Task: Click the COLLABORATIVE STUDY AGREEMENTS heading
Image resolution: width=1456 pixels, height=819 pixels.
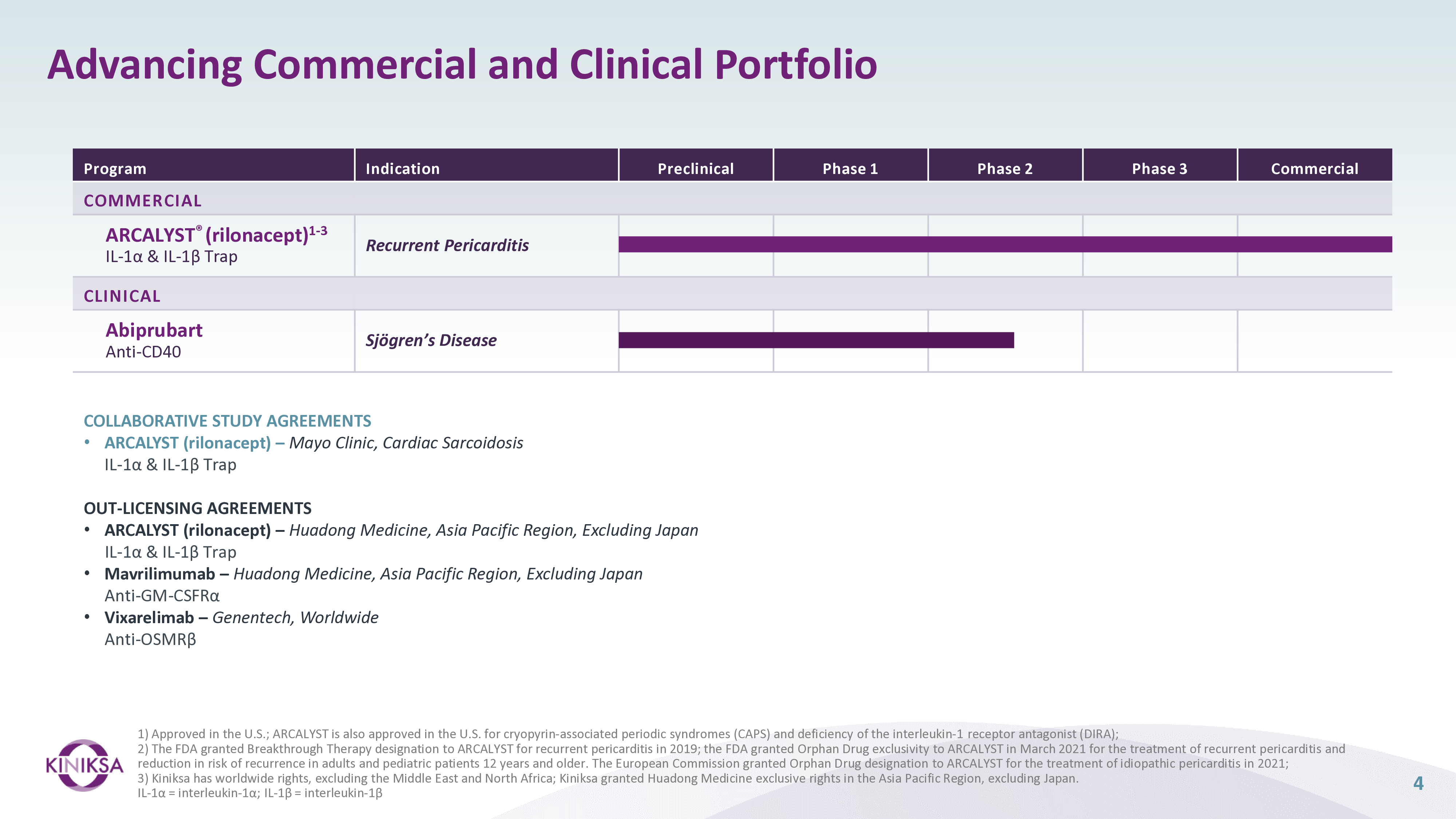Action: (x=227, y=421)
